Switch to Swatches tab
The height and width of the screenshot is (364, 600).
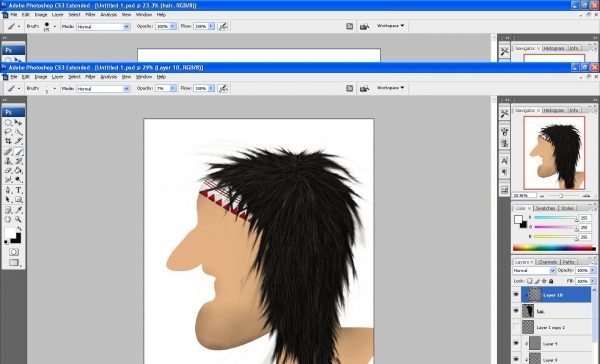coord(545,208)
